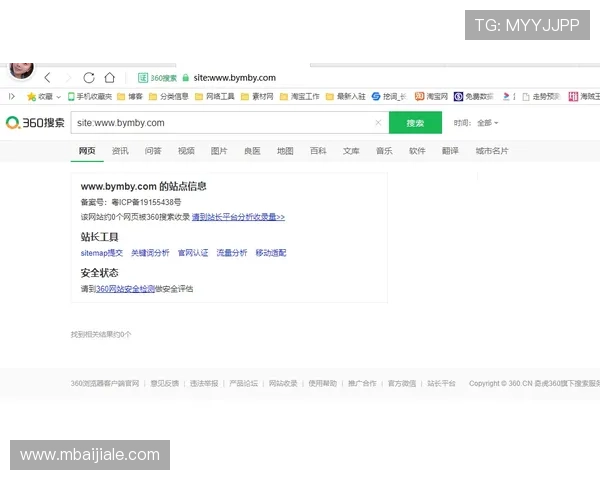600x480 pixels.
Task: Switch to the 音乐 tab
Action: pyautogui.click(x=384, y=151)
